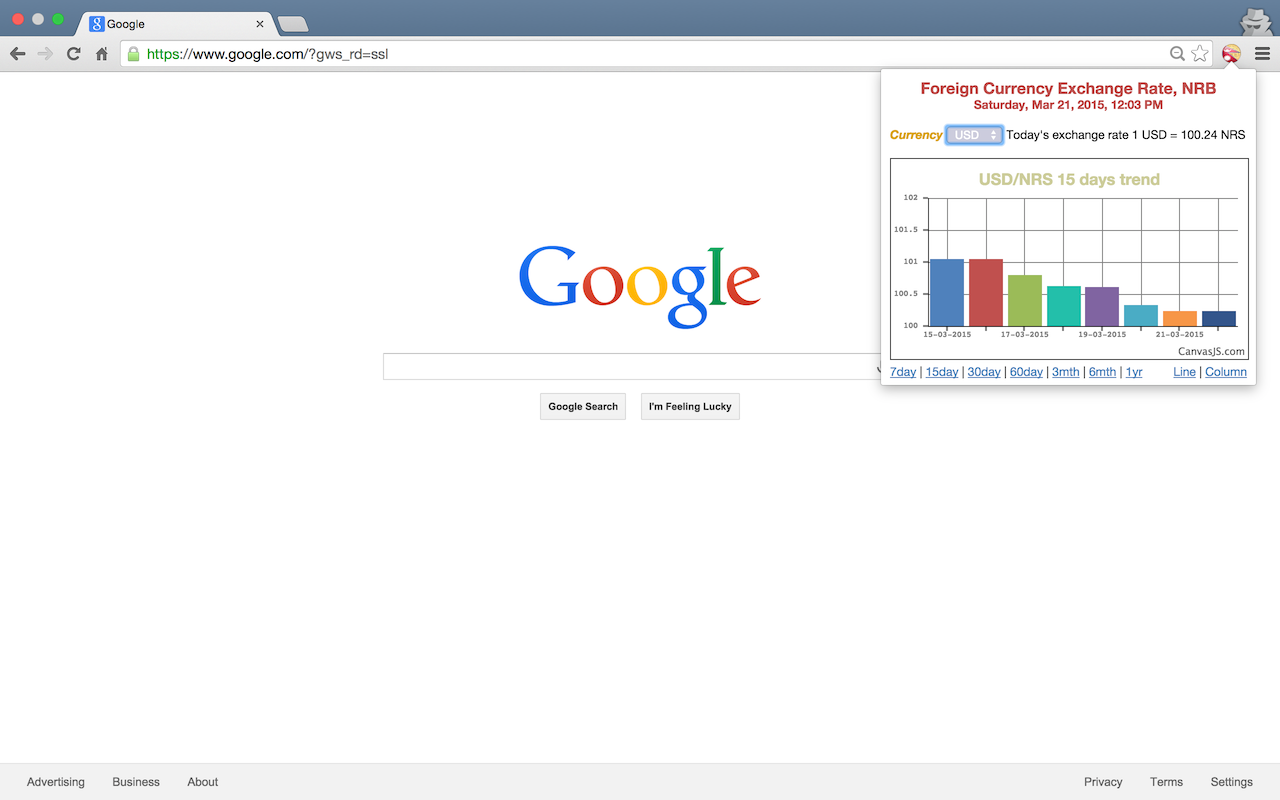Open a new tab
The image size is (1280, 800).
(292, 24)
